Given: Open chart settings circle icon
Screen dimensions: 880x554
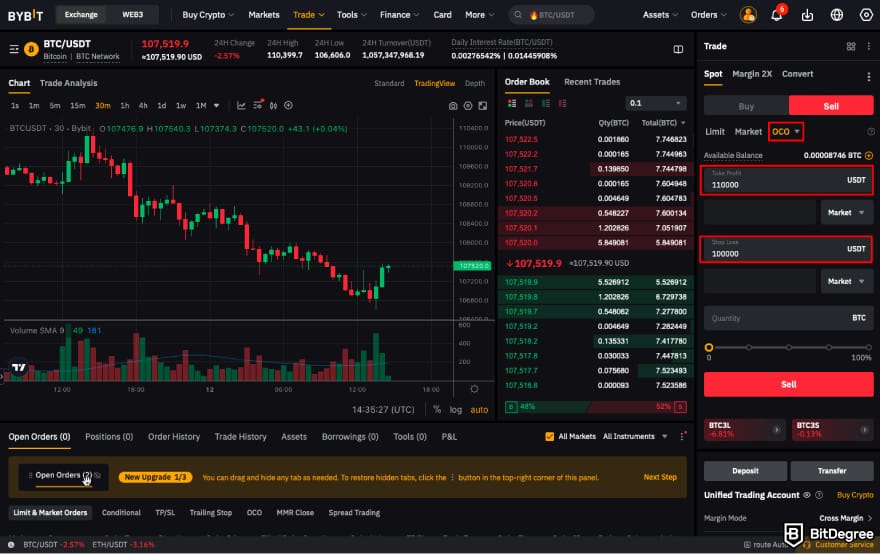Looking at the screenshot, I should (x=468, y=106).
